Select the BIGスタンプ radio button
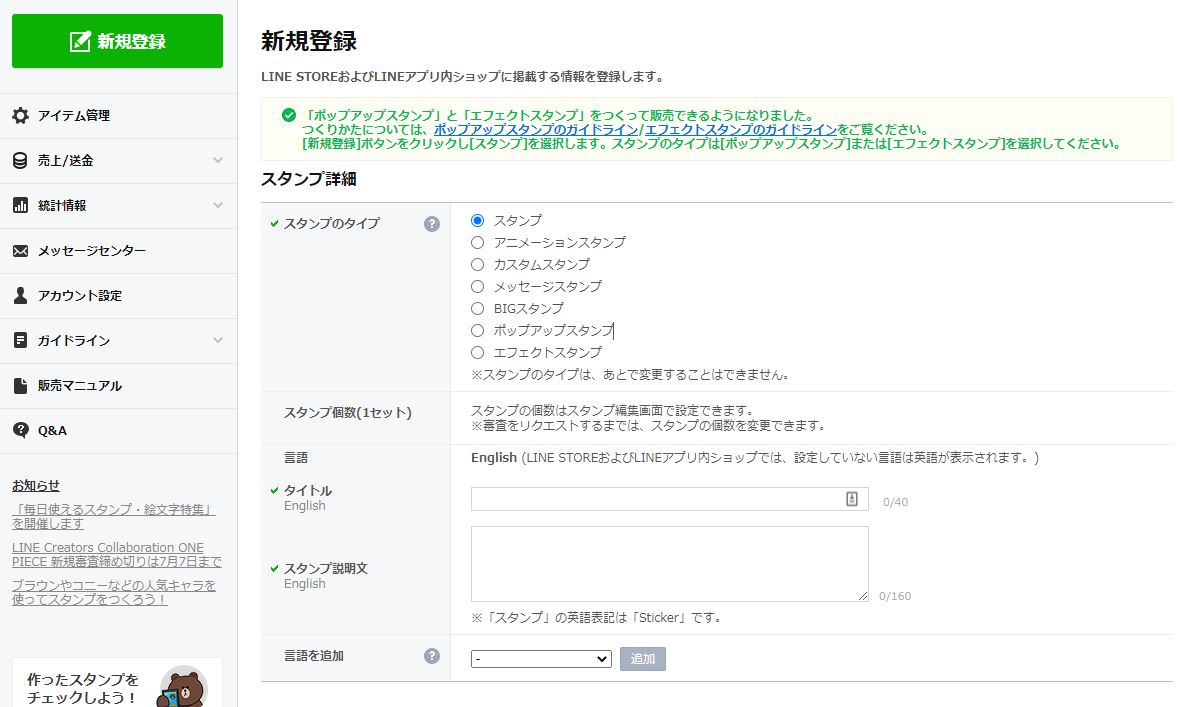Image resolution: width=1194 pixels, height=707 pixels. point(477,309)
